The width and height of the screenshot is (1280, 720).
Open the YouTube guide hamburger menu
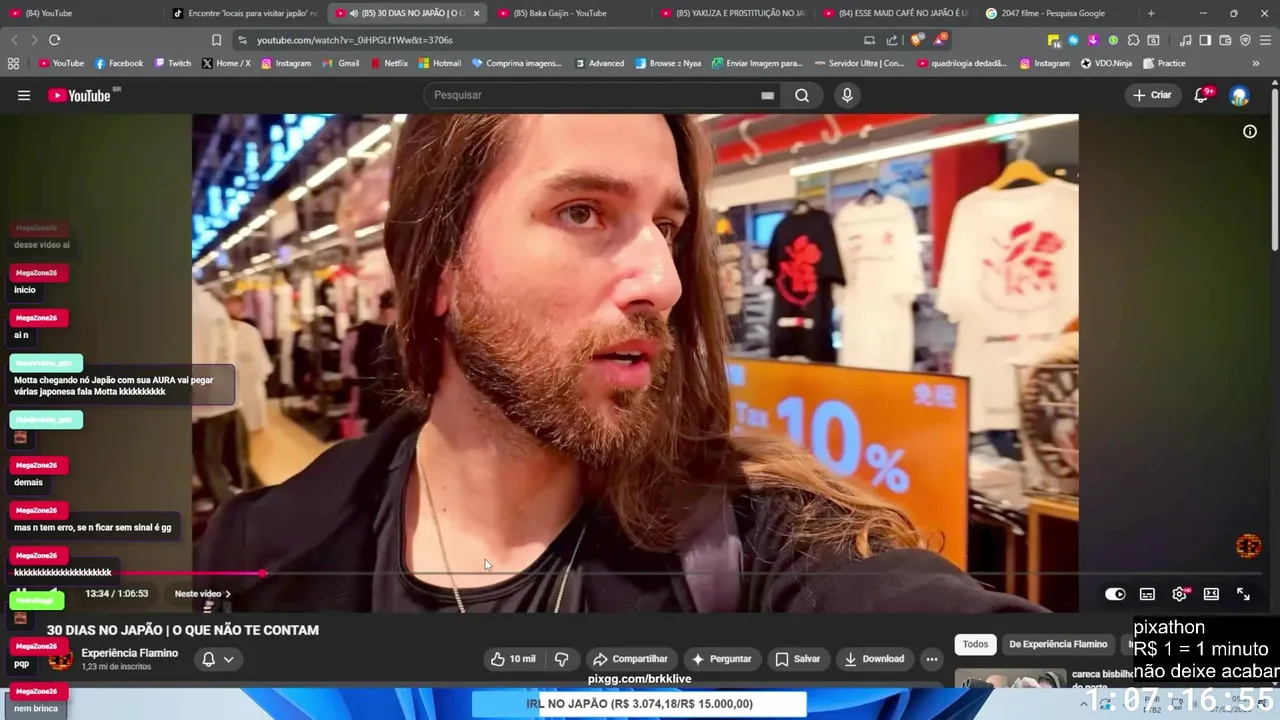24,95
